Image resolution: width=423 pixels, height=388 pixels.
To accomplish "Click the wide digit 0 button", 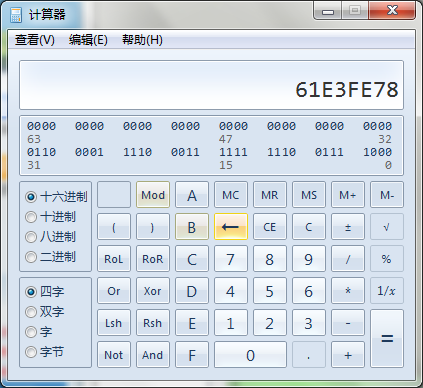I will 250,355.
